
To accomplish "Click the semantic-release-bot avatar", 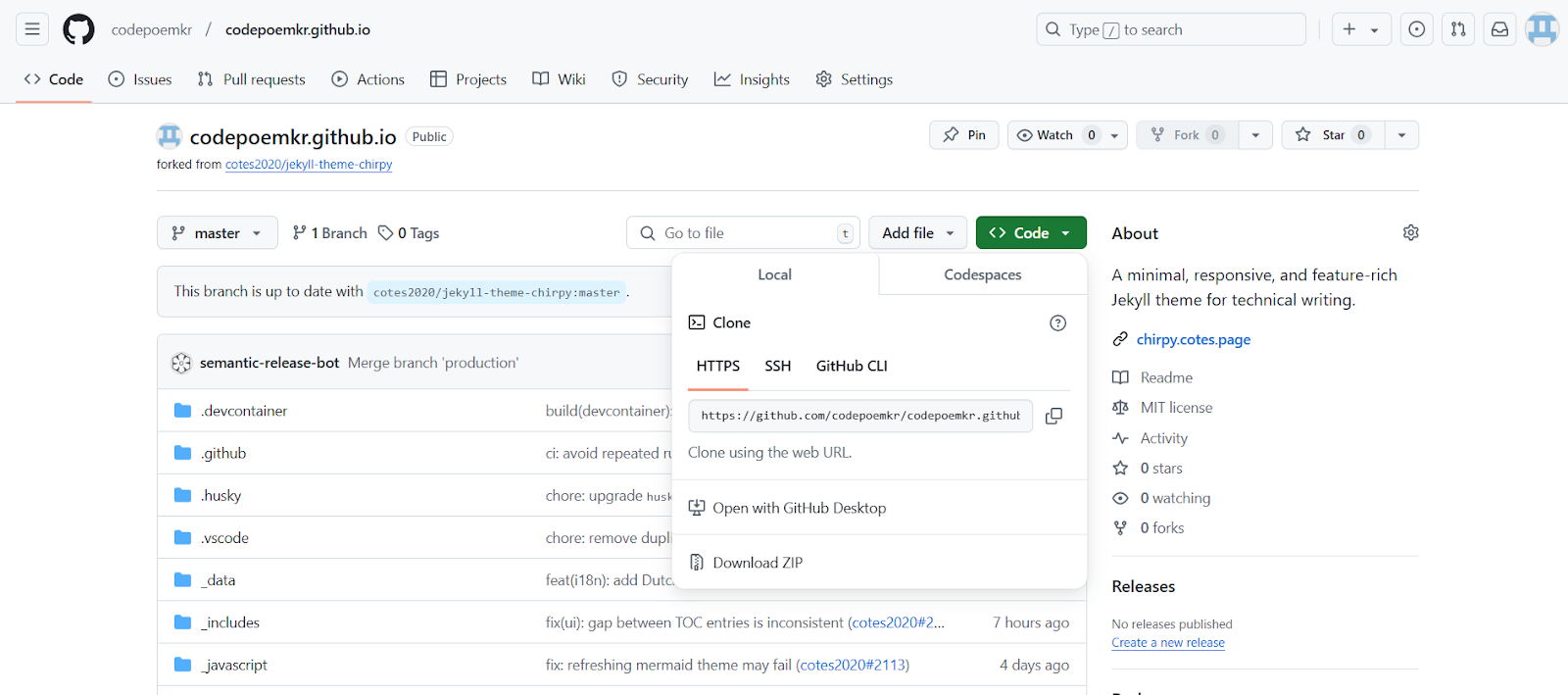I will 181,363.
